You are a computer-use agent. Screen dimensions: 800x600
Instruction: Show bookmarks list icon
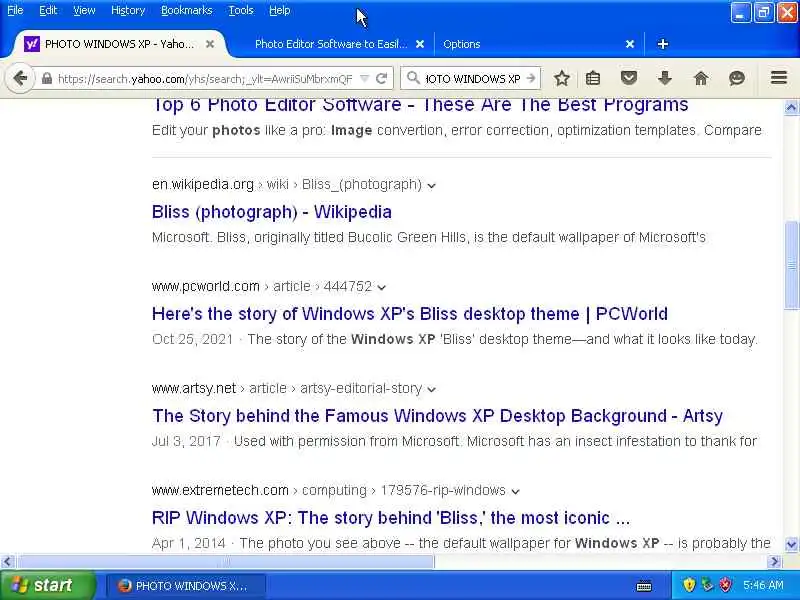[x=593, y=78]
